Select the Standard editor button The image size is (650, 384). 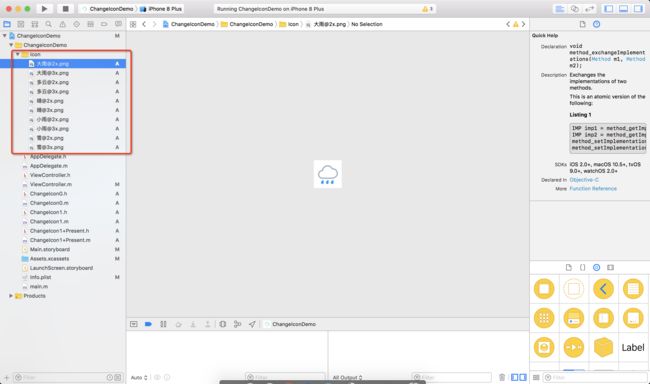point(560,9)
